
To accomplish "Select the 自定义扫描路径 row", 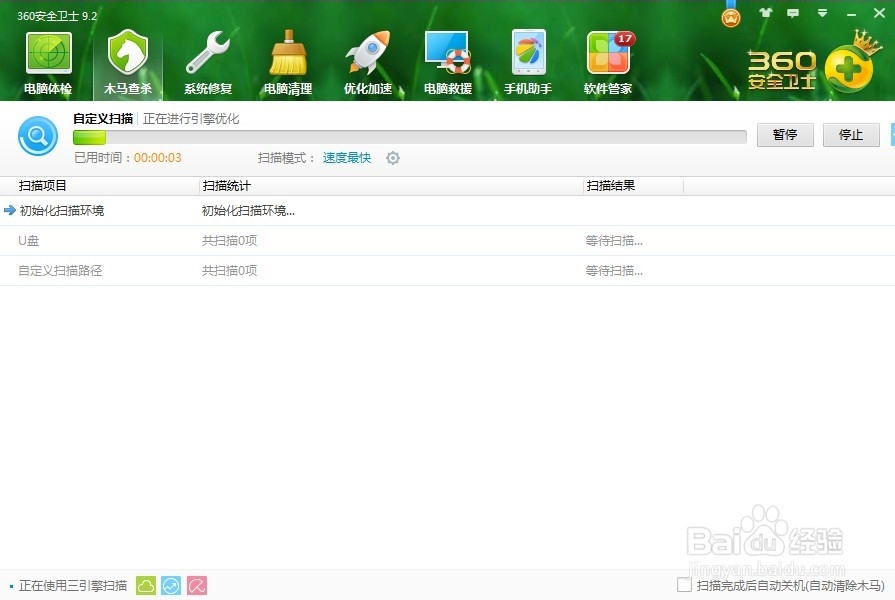I will pyautogui.click(x=448, y=271).
